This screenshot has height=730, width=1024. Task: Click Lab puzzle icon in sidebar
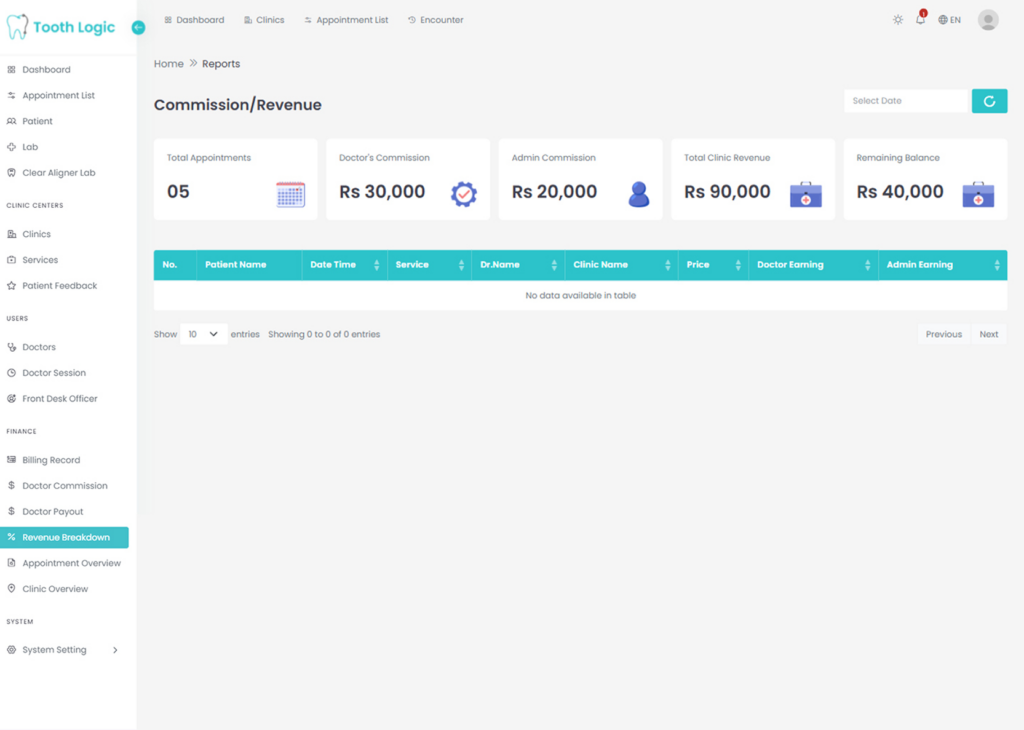click(11, 147)
